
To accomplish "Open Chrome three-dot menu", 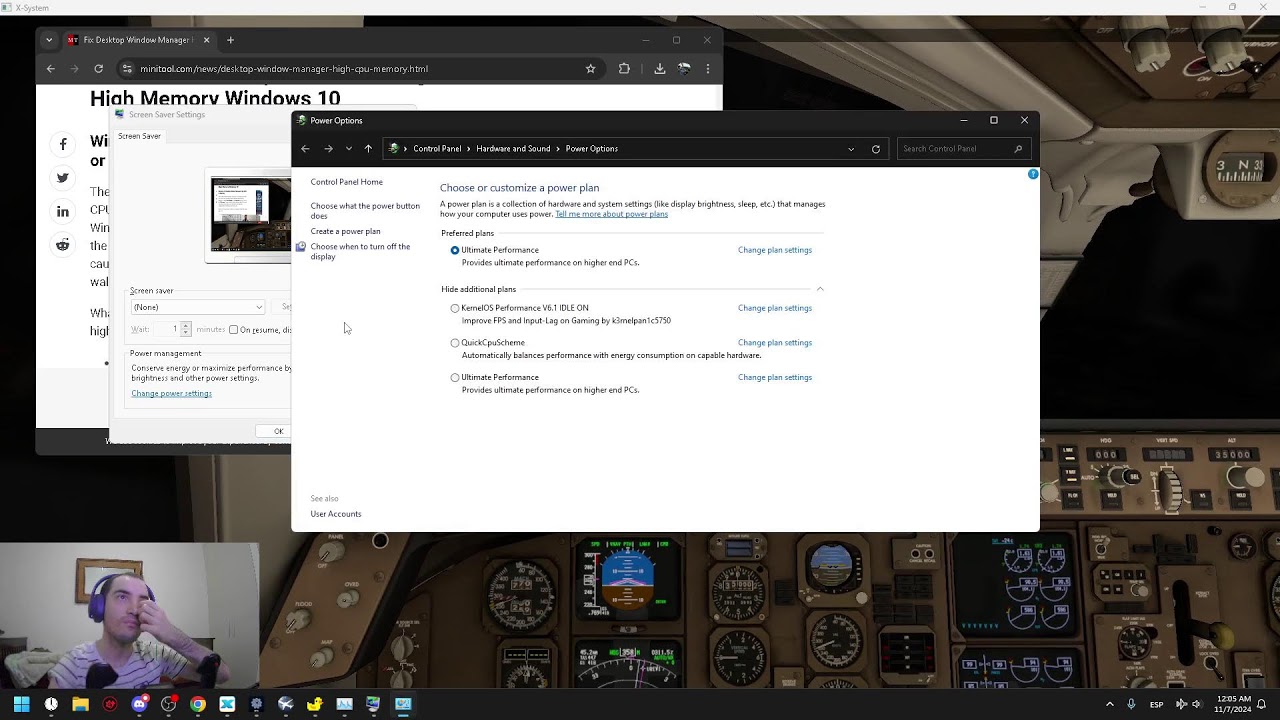I will pyautogui.click(x=708, y=69).
